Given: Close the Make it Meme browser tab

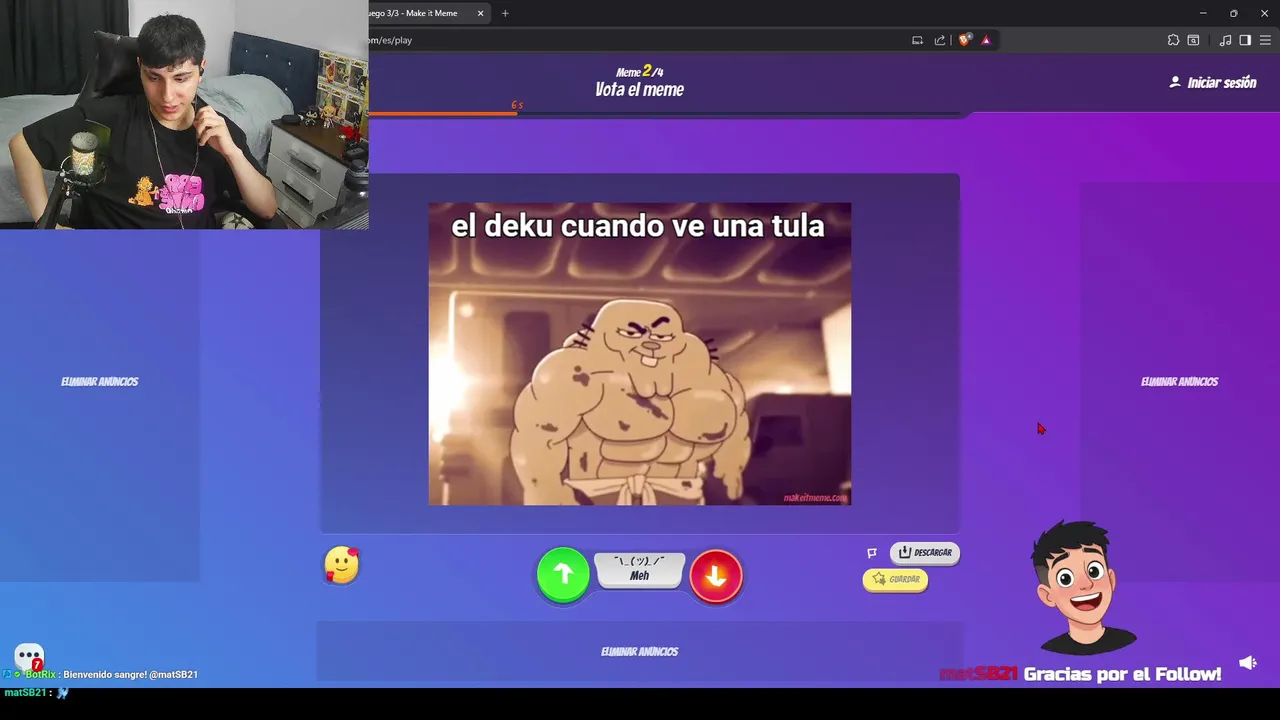Looking at the screenshot, I should click(481, 13).
